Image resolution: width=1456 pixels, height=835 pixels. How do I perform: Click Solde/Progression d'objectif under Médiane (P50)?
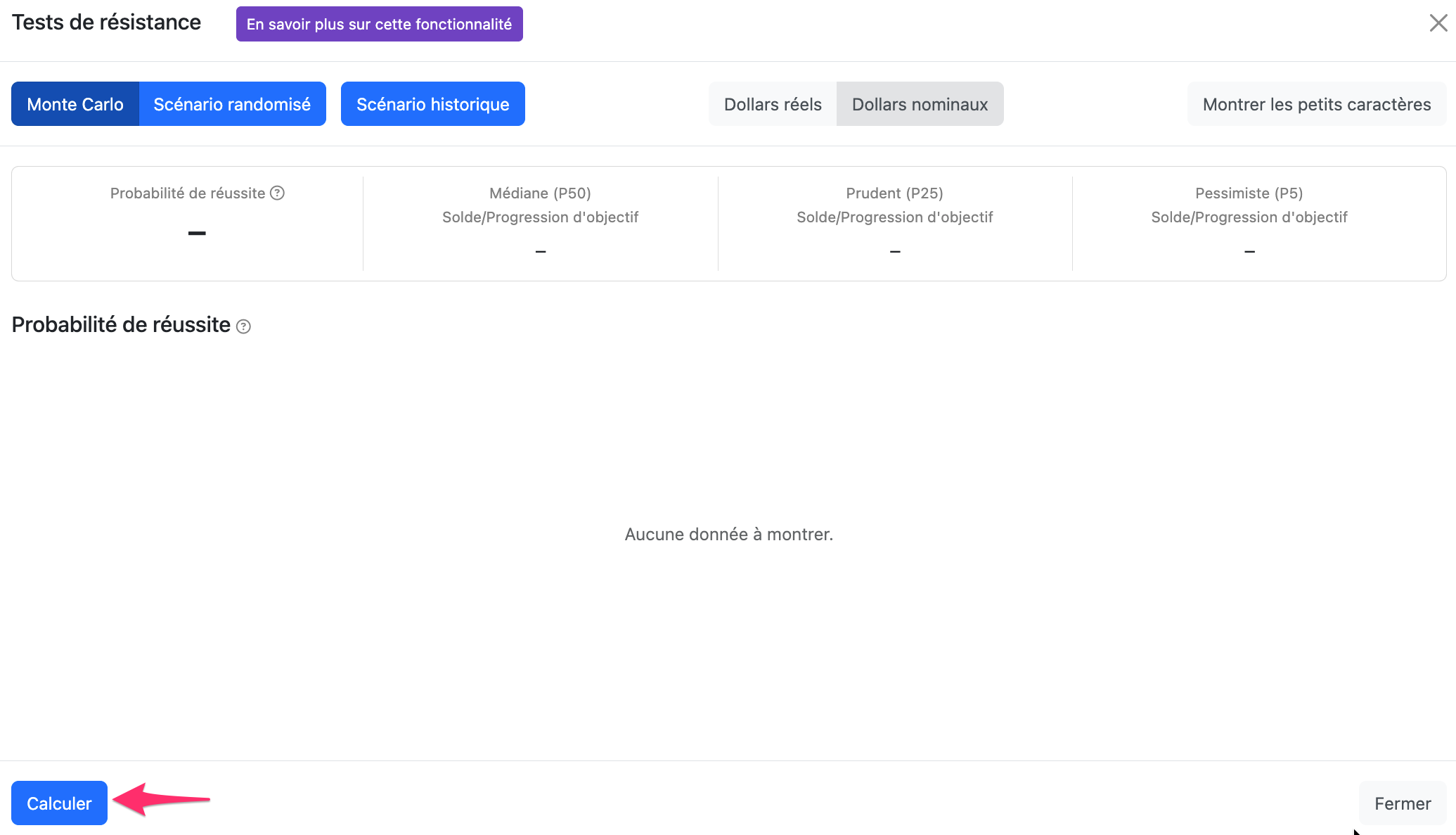[x=540, y=217]
